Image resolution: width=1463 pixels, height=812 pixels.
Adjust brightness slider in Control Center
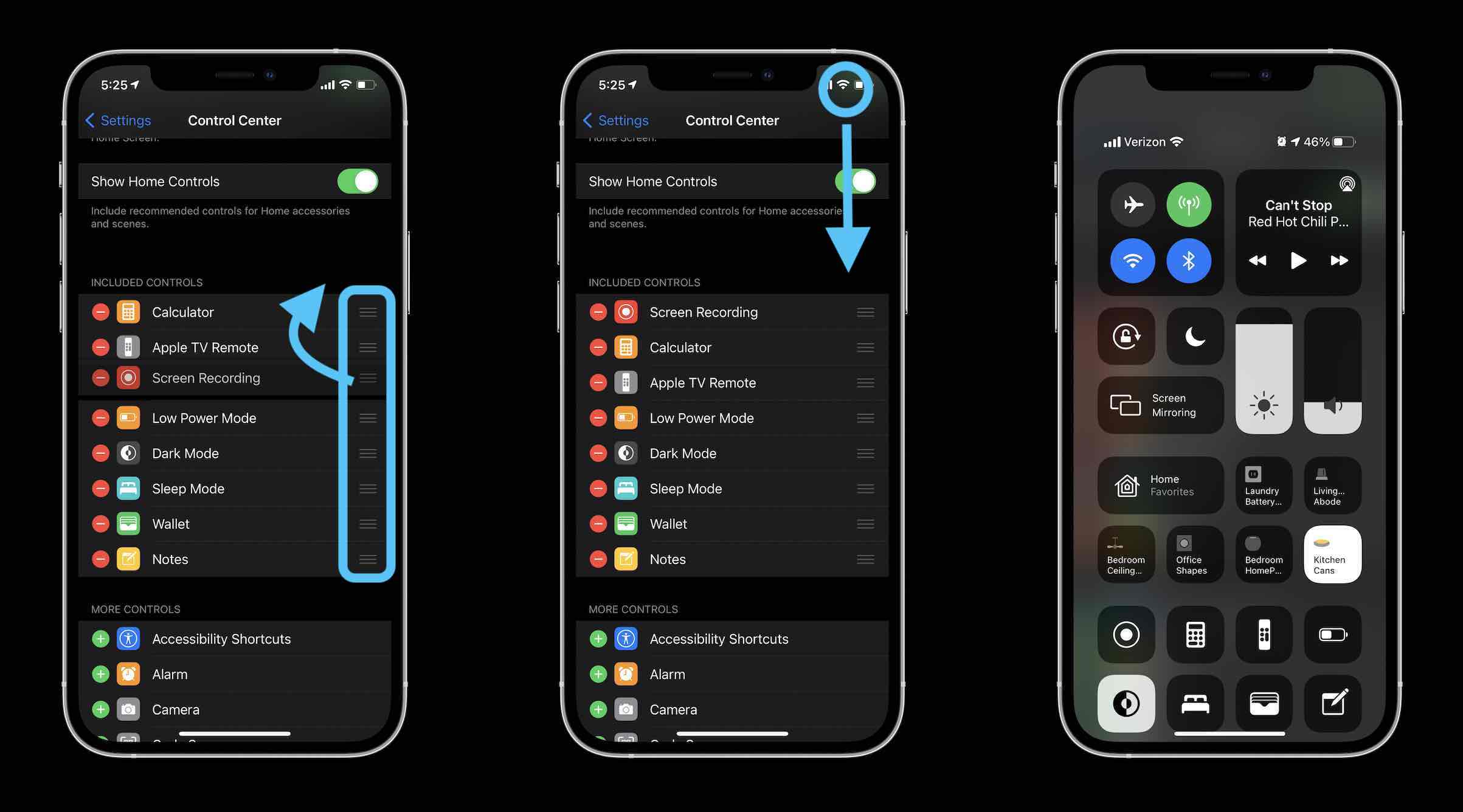tap(1264, 370)
